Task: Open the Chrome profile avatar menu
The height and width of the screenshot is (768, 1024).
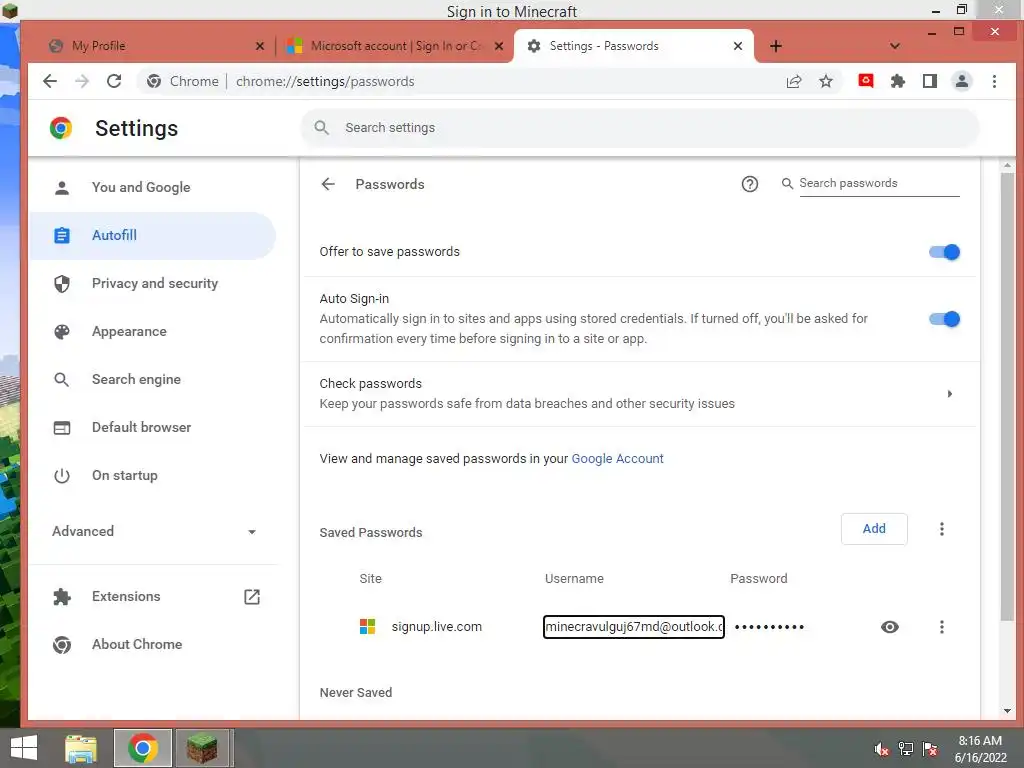Action: 962,81
